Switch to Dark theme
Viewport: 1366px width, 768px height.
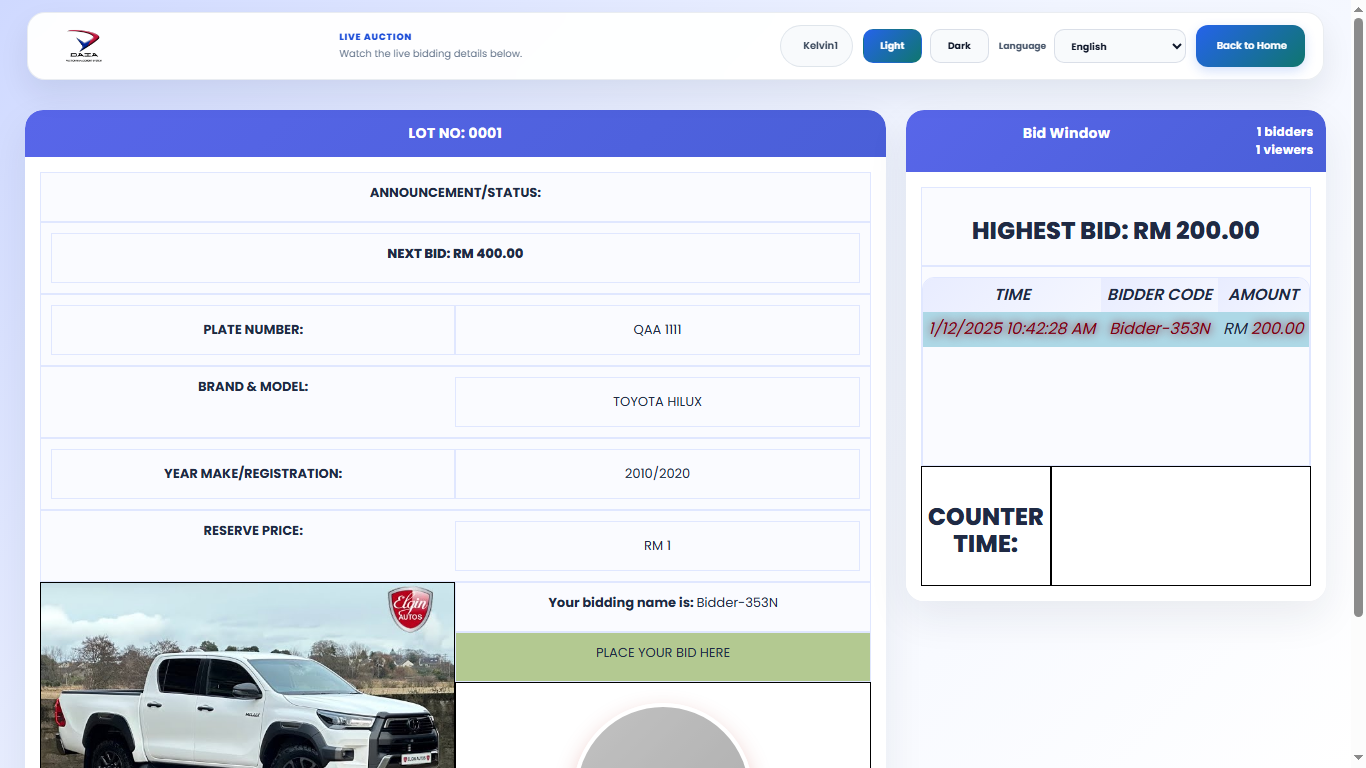(959, 46)
